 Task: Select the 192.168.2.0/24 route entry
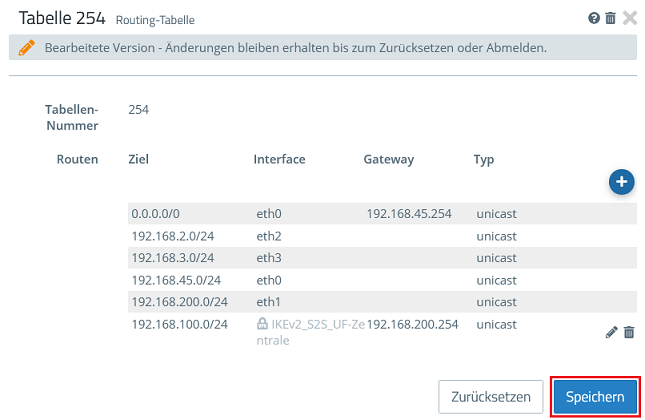(175, 236)
